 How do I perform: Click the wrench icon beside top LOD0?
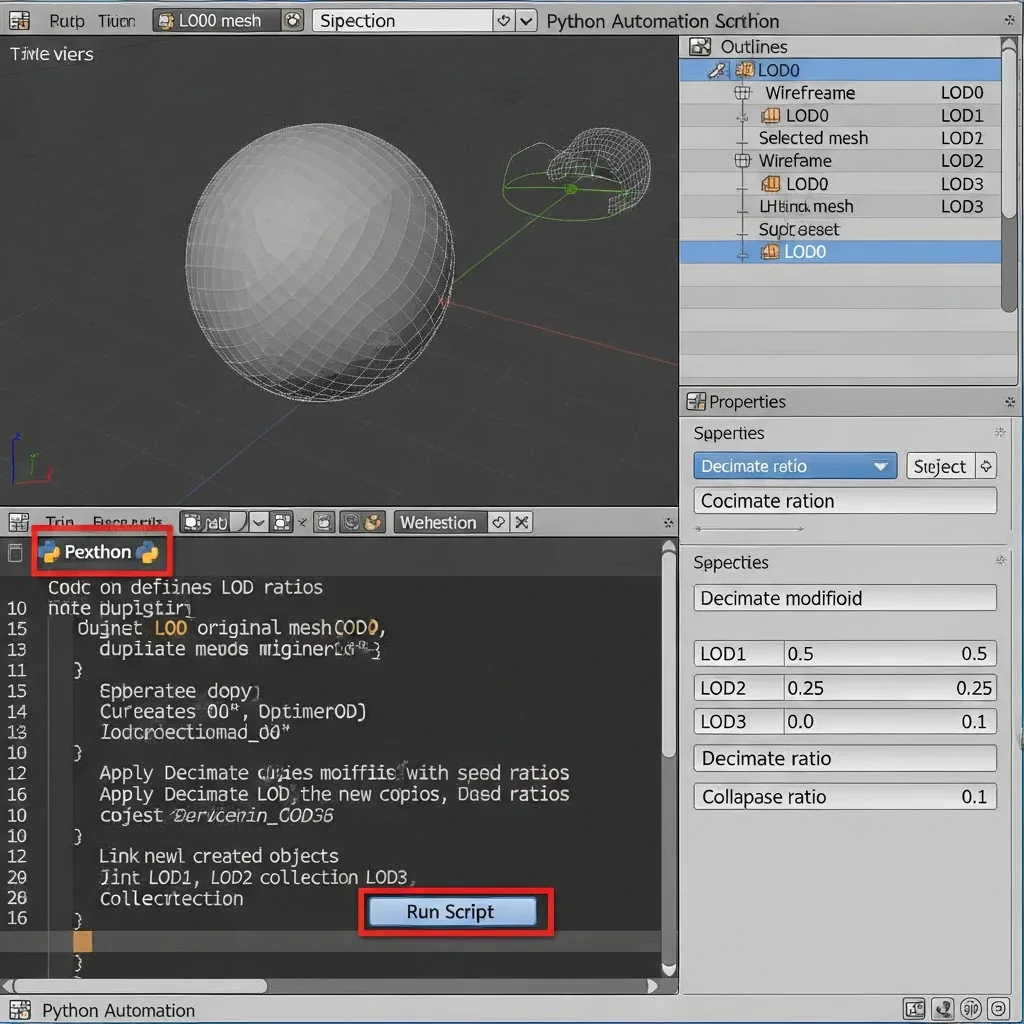tap(717, 70)
